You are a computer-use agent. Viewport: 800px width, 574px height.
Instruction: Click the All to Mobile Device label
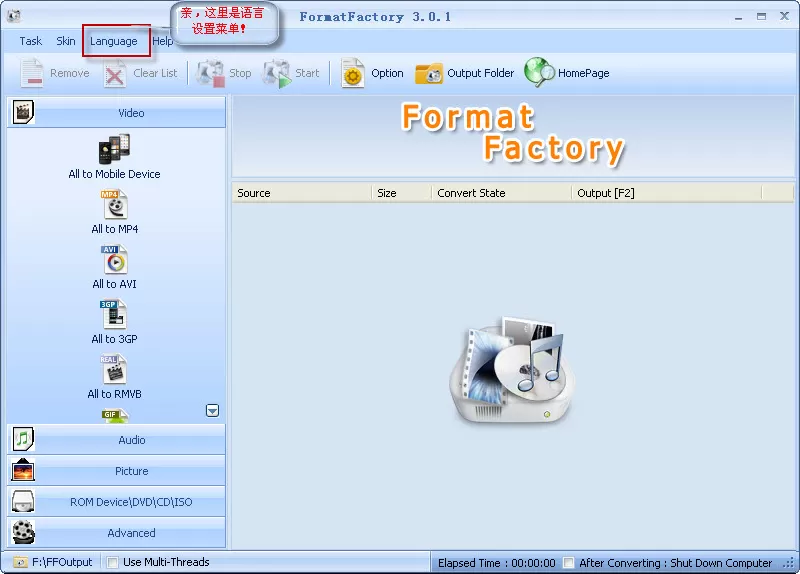[x=114, y=174]
